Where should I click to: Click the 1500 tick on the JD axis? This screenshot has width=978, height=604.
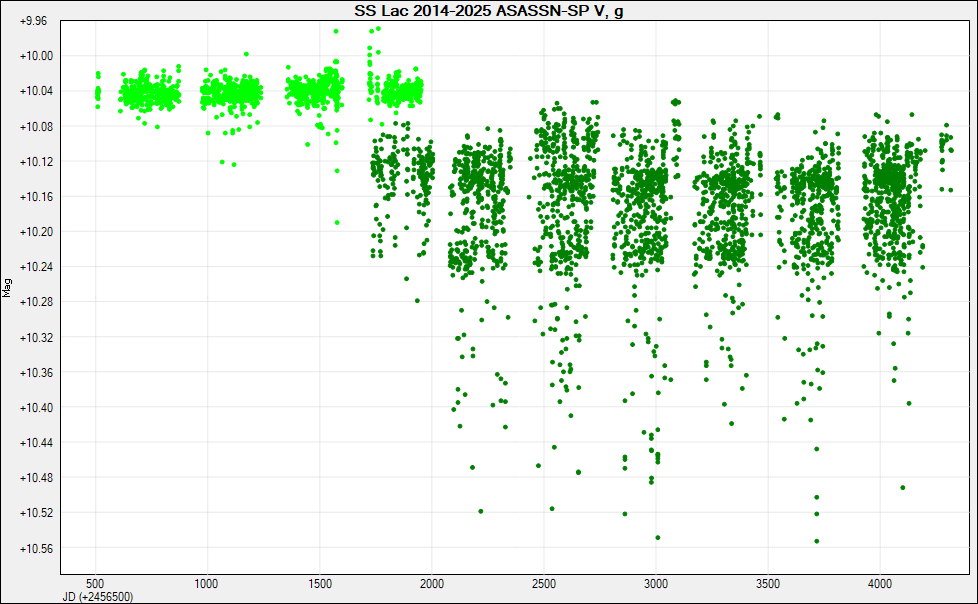pos(319,583)
